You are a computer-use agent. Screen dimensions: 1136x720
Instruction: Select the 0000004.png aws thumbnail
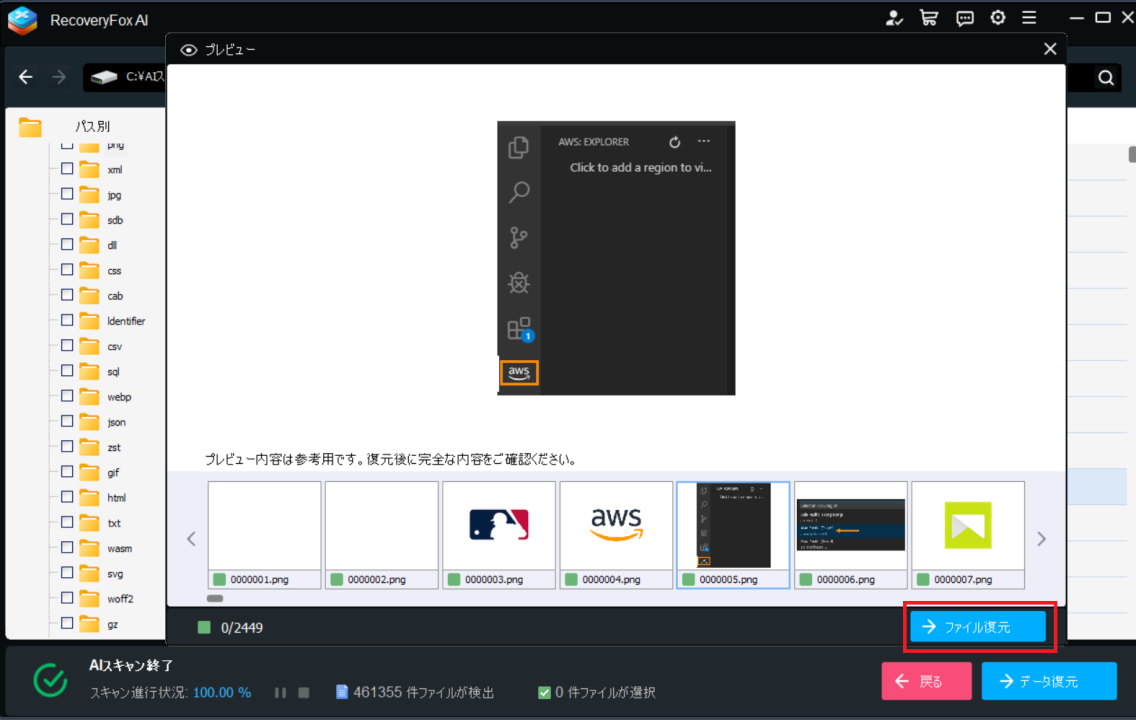click(617, 535)
